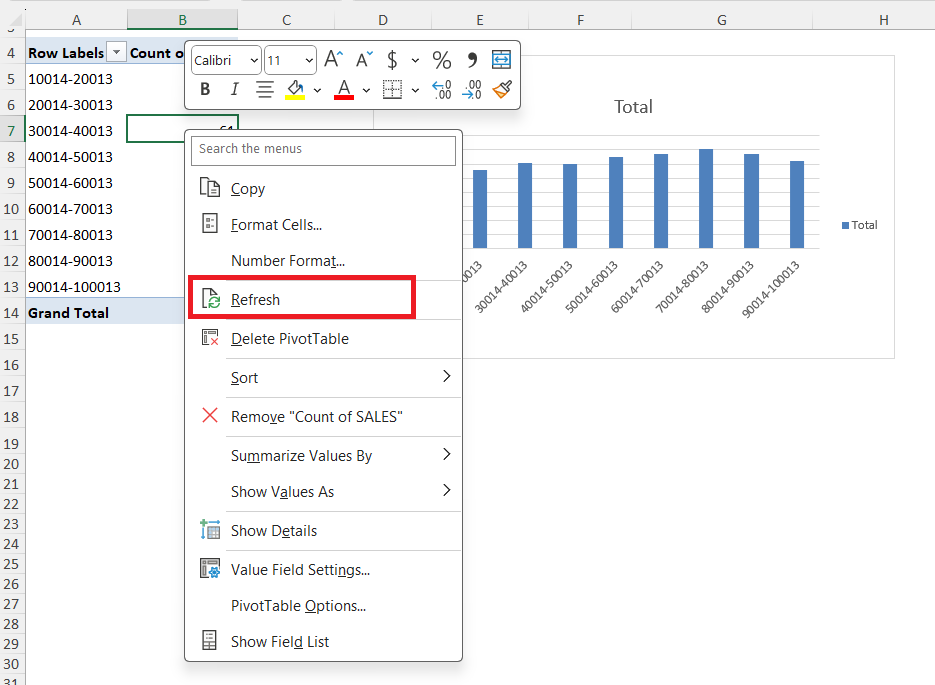Toggle Italic formatting in mini toolbar
The image size is (935, 685).
[234, 89]
